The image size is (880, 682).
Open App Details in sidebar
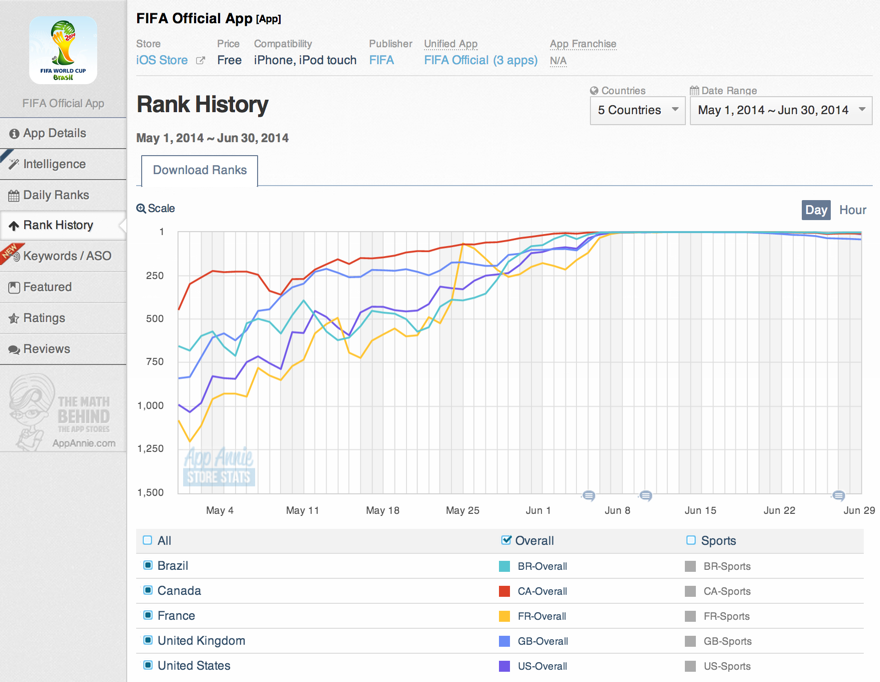point(63,133)
